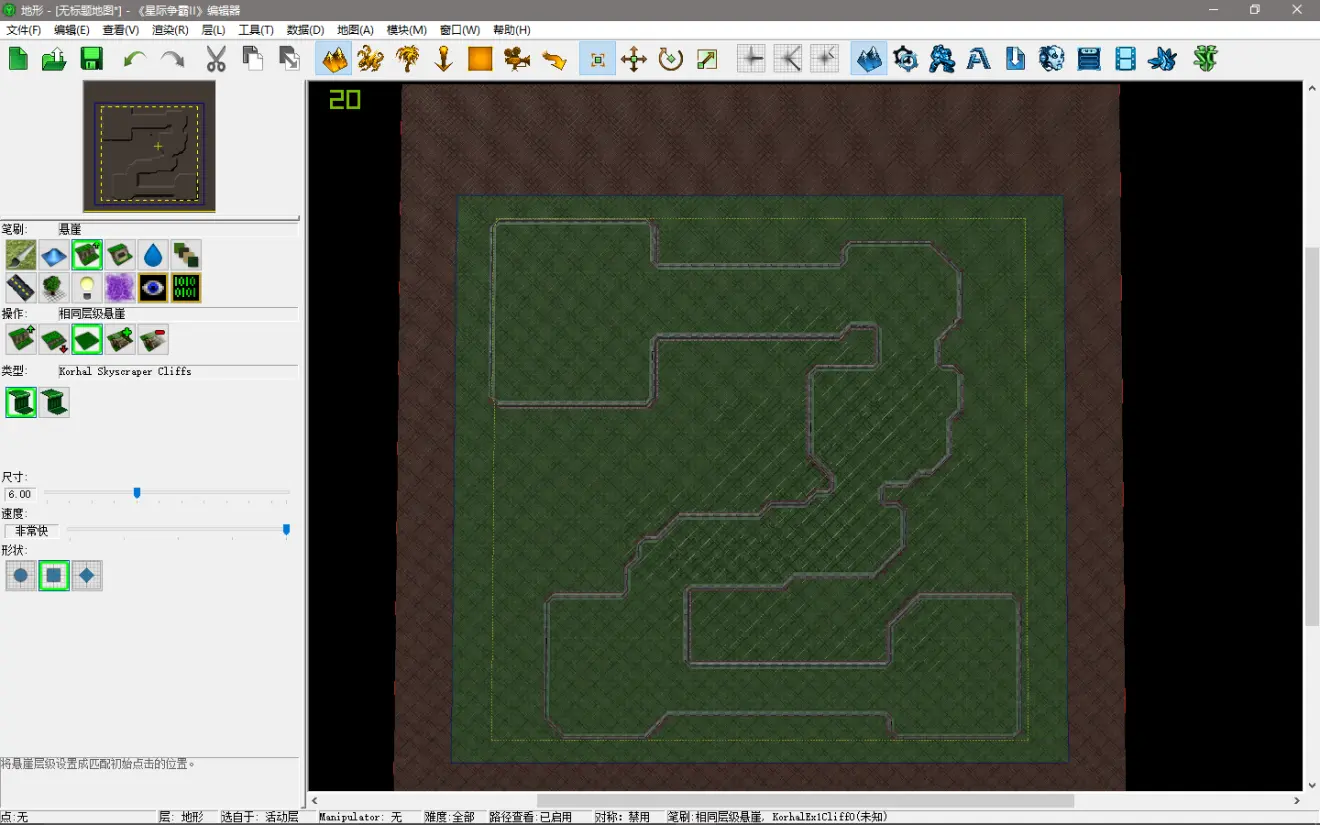Copy selection using the pages icon
Image resolution: width=1320 pixels, height=825 pixels.
tap(253, 59)
